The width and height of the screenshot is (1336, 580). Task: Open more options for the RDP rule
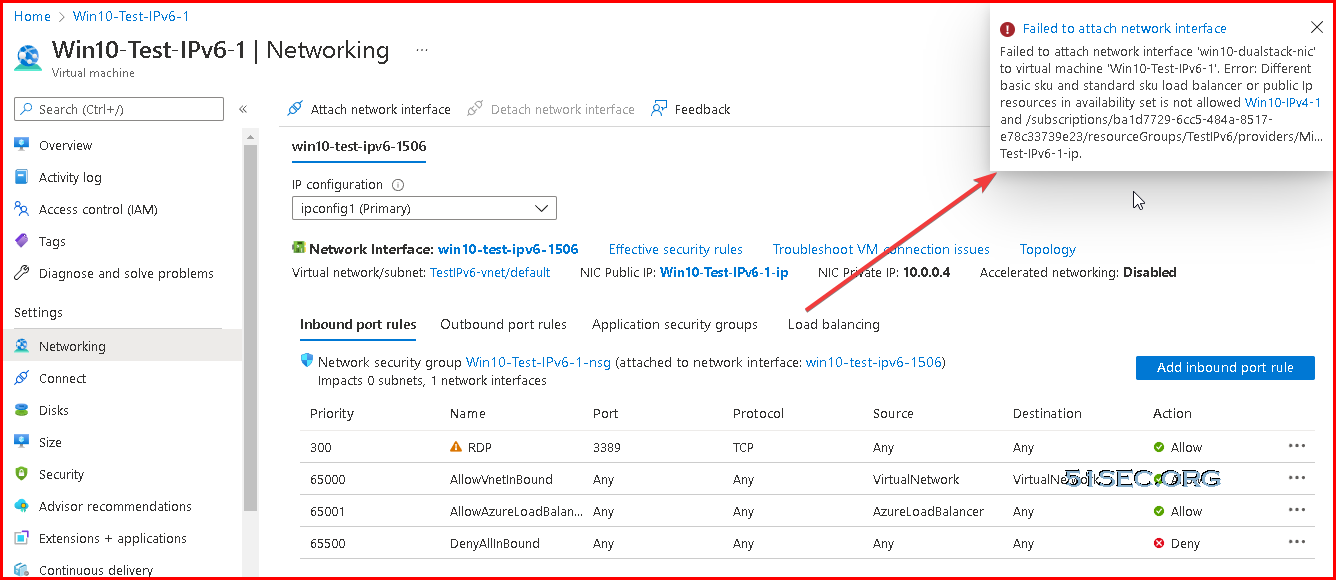point(1297,446)
